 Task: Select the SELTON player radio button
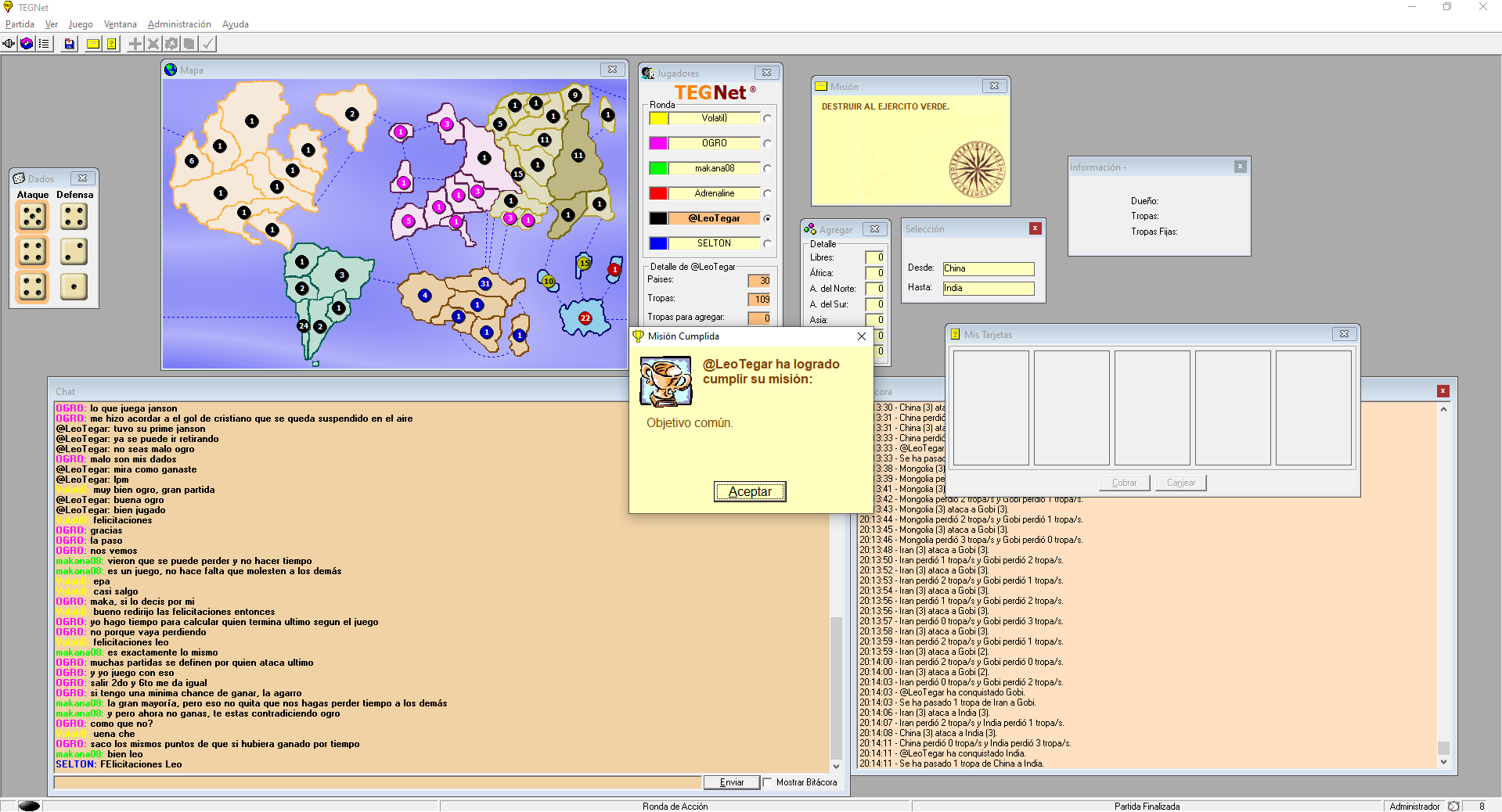(767, 244)
